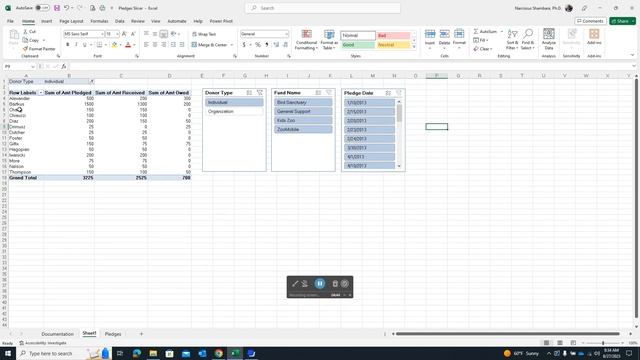Clear filter on Pledge Date slicer
The height and width of the screenshot is (360, 640).
tap(399, 93)
